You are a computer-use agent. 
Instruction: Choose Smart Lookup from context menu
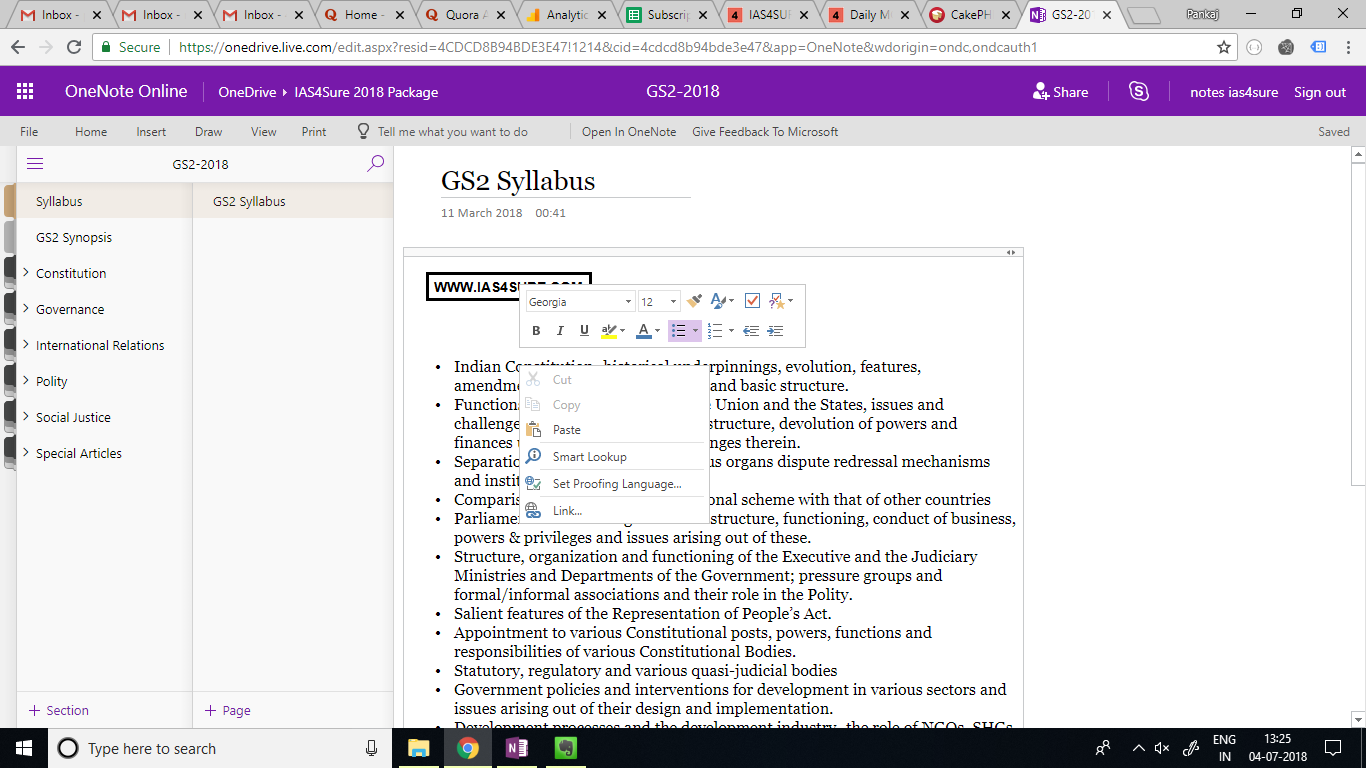pyautogui.click(x=589, y=457)
